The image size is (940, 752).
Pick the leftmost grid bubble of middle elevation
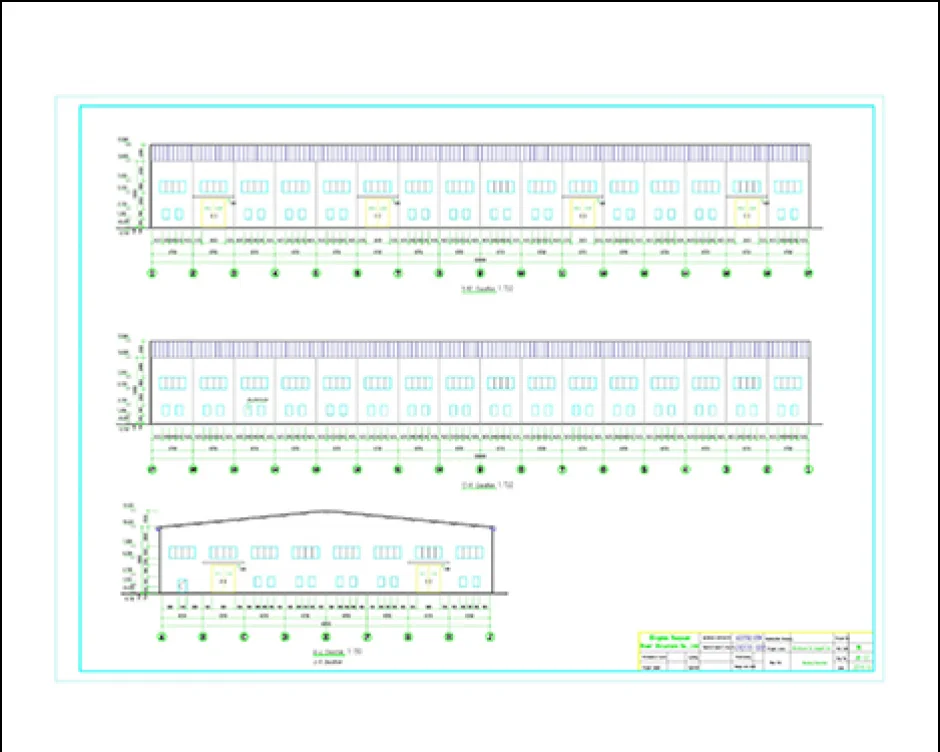click(152, 468)
